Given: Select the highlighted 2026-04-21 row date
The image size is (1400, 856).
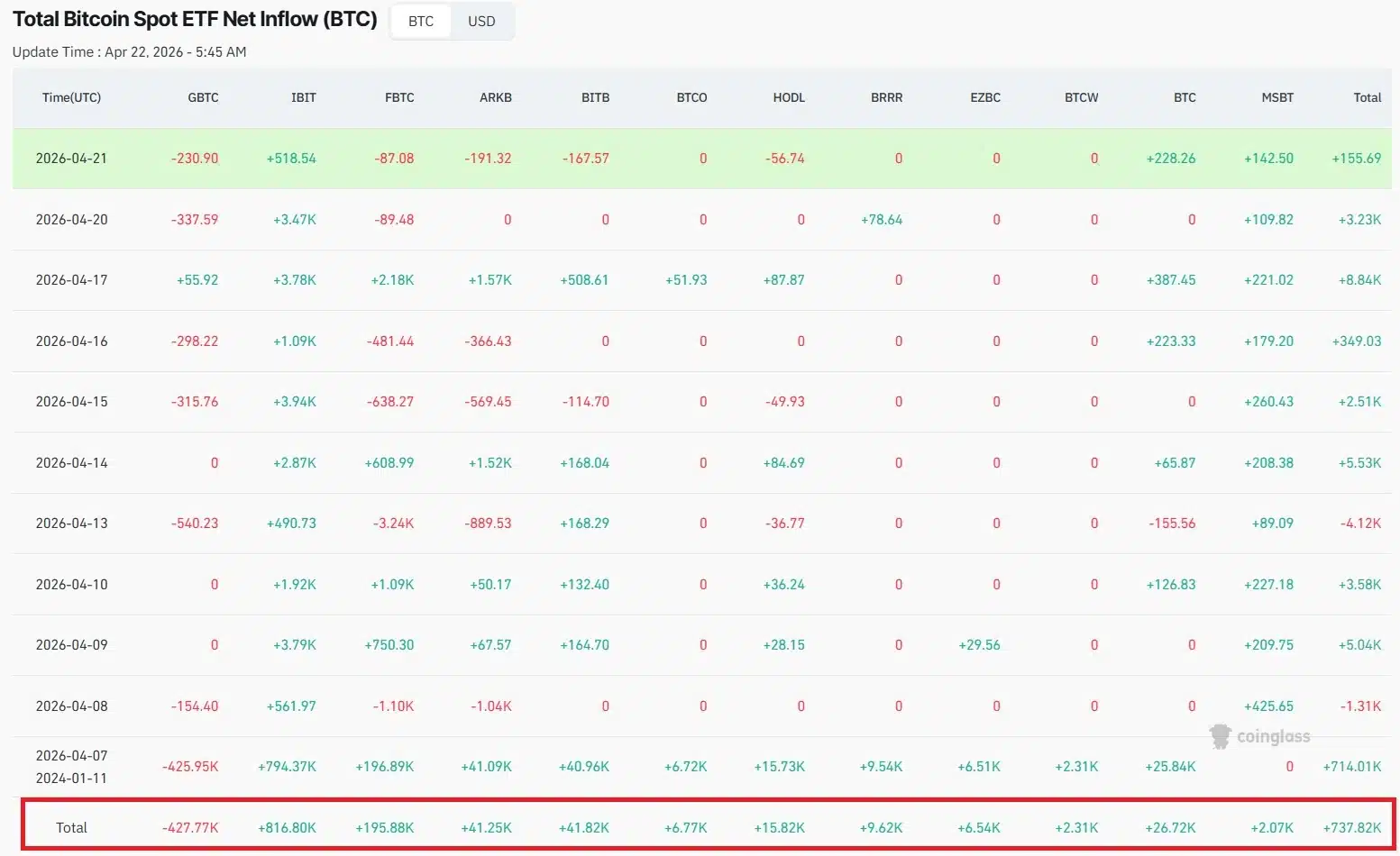Looking at the screenshot, I should click(x=71, y=159).
